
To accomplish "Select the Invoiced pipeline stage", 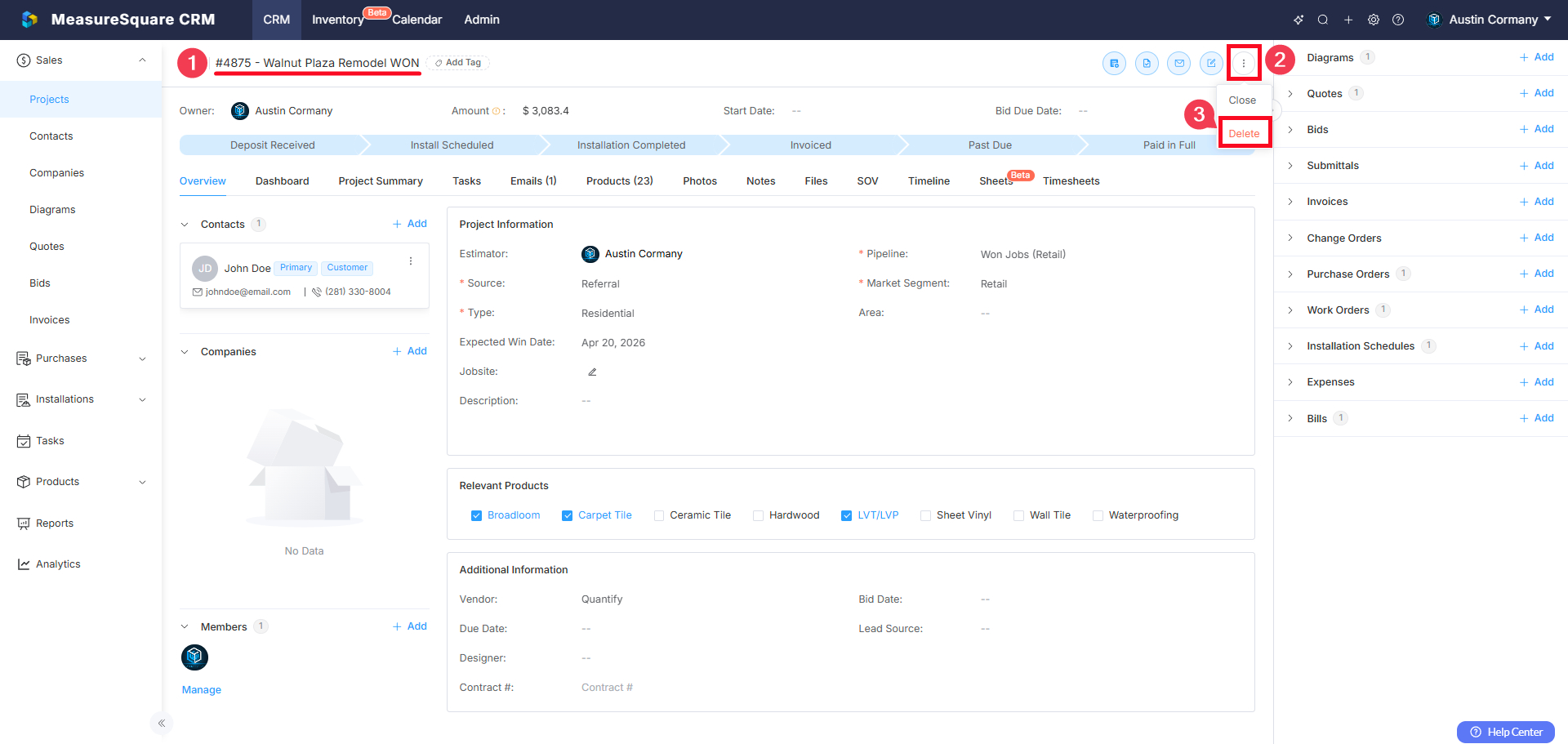I will tap(810, 145).
